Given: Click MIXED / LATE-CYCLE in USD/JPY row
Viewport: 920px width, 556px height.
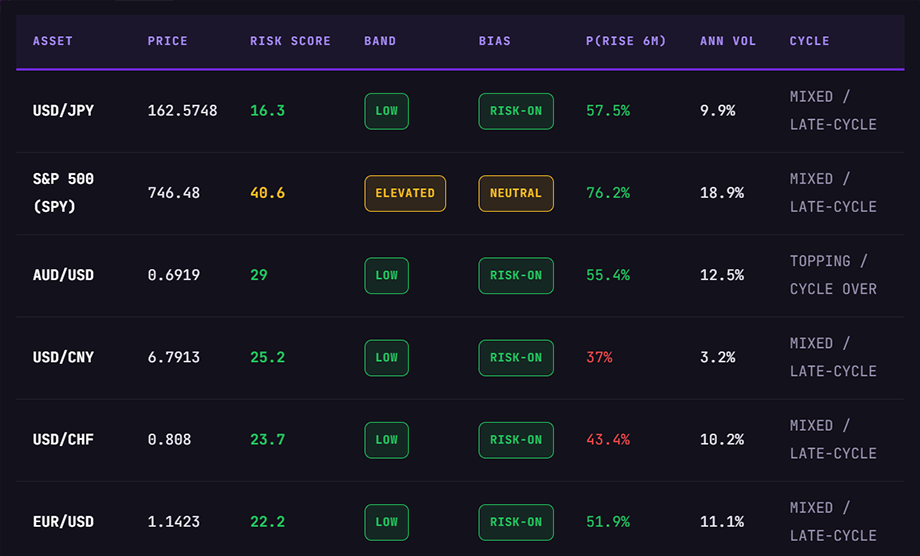Looking at the screenshot, I should (x=833, y=111).
